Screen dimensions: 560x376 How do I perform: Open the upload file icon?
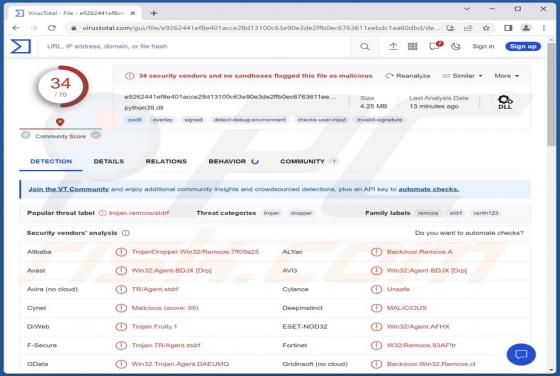(393, 46)
